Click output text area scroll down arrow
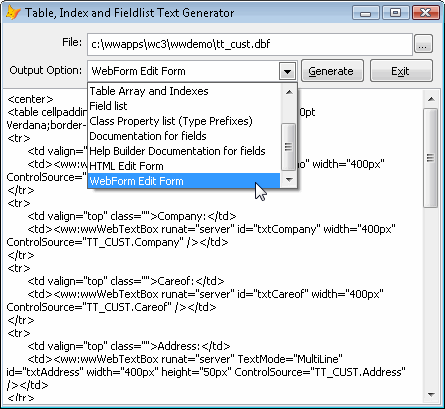 431,395
